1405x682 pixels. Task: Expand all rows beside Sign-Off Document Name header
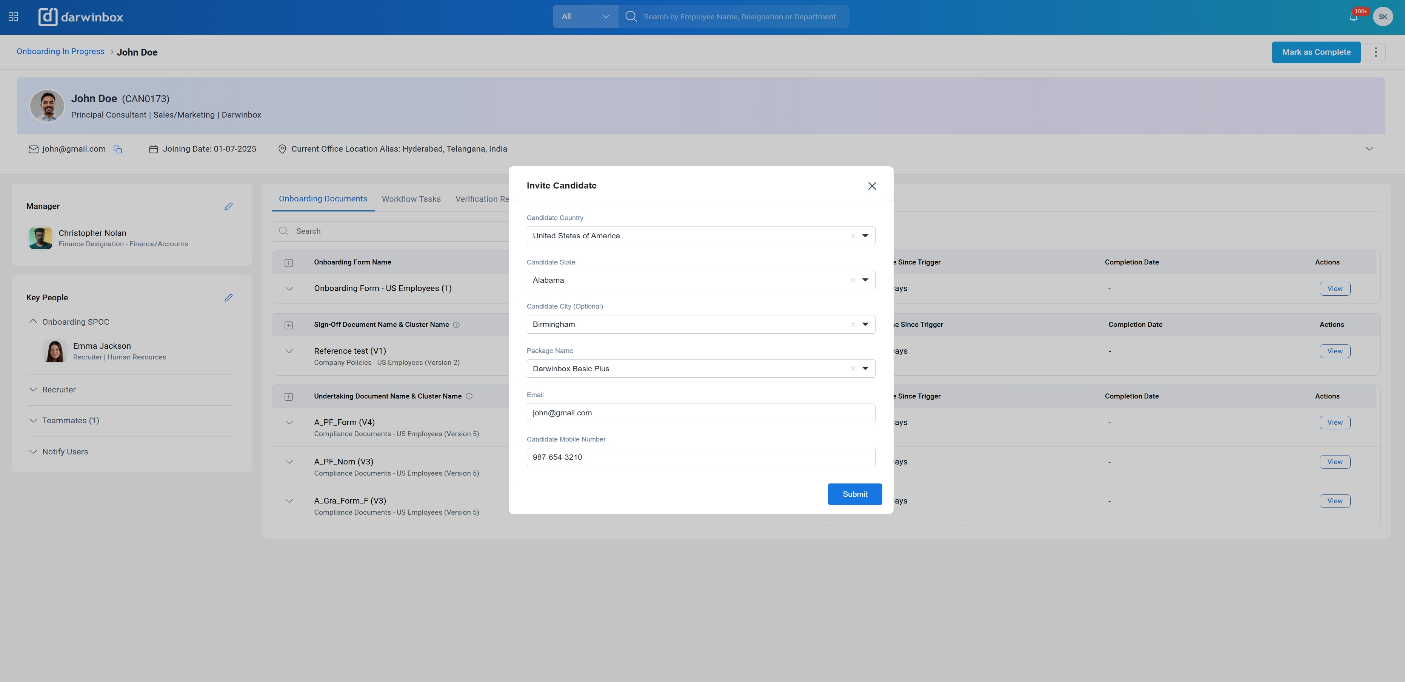tap(289, 325)
